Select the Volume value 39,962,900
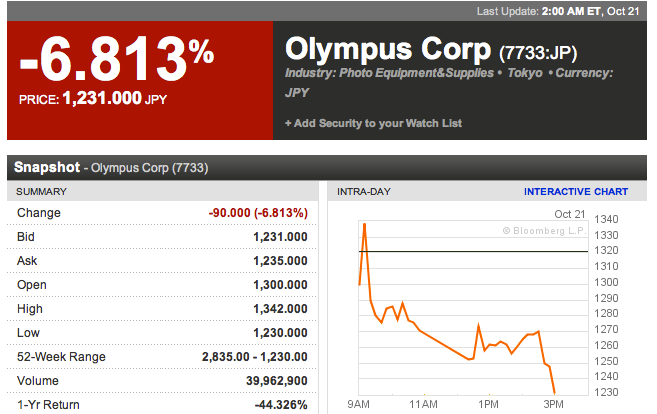This screenshot has width=657, height=414. click(277, 380)
